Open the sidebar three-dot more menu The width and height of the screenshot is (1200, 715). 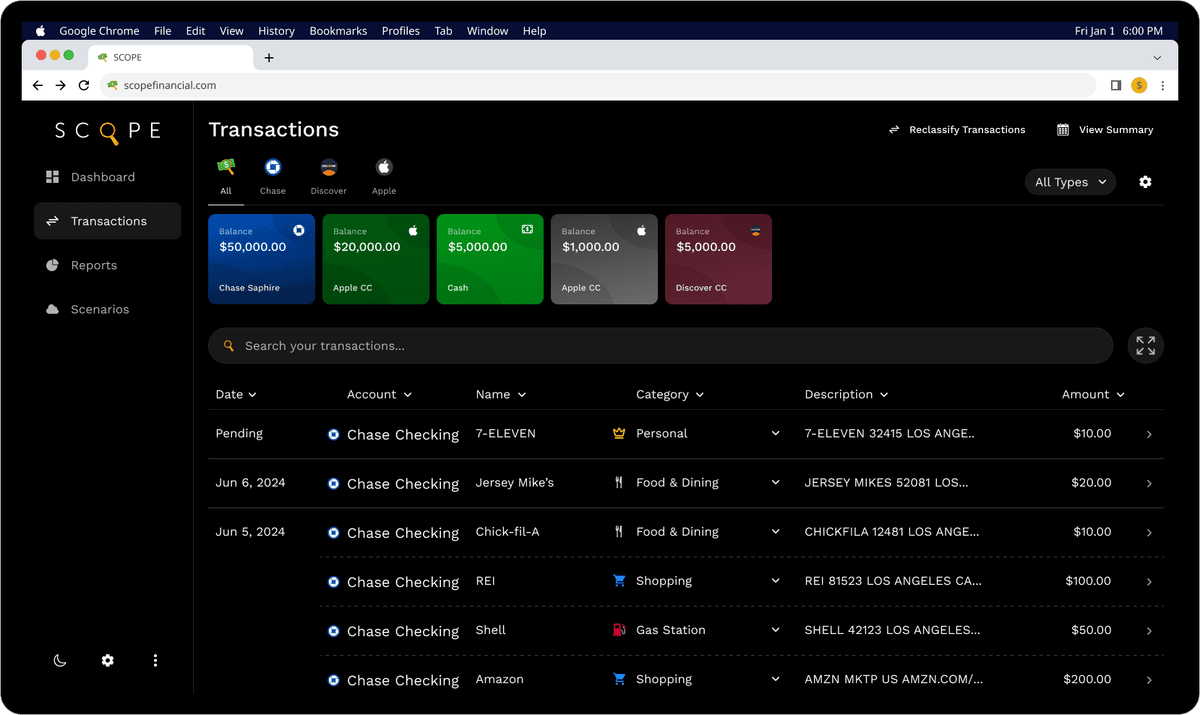coord(155,661)
